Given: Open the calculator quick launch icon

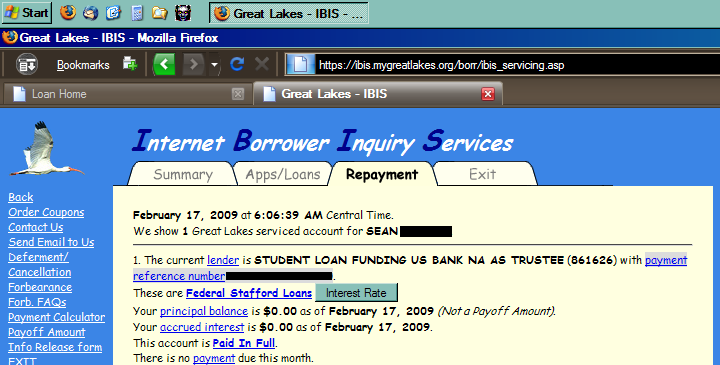Looking at the screenshot, I should coord(137,13).
